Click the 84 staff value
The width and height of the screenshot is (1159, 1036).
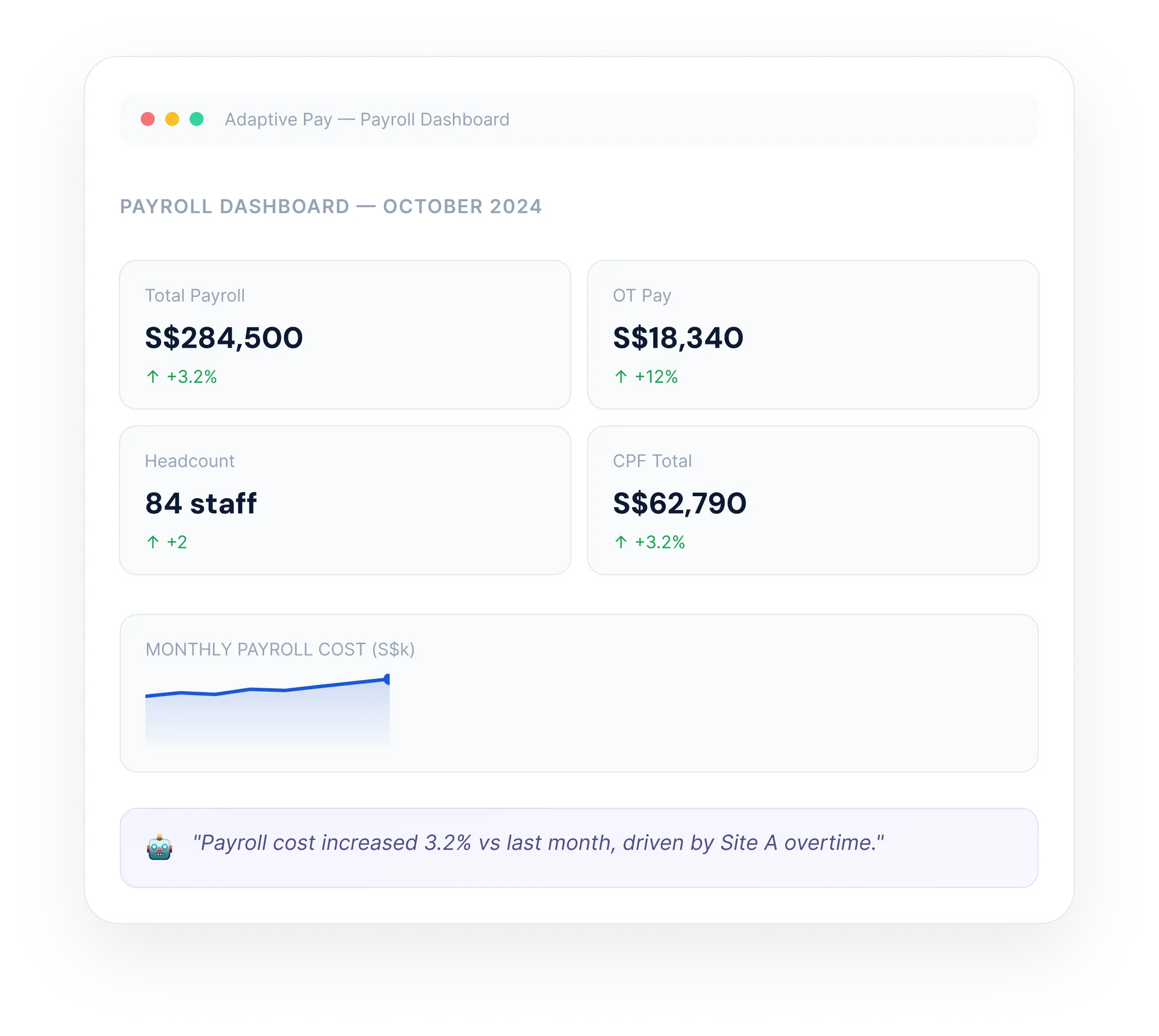(201, 503)
